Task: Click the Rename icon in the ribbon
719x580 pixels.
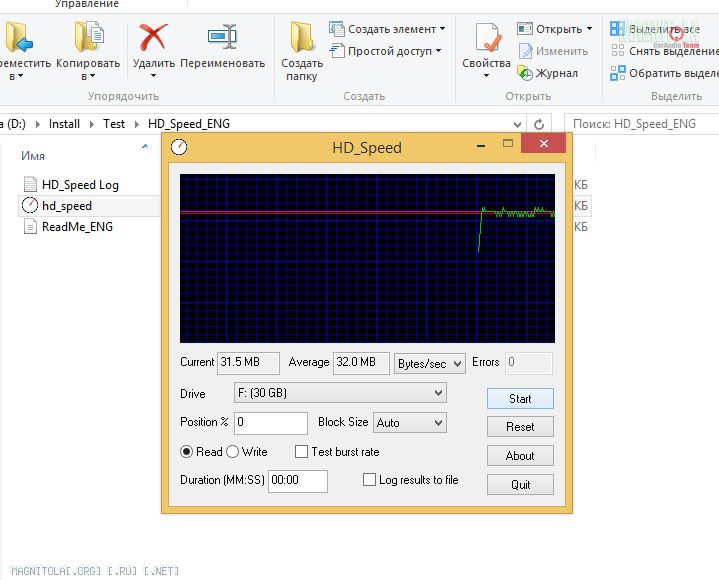Action: 222,37
